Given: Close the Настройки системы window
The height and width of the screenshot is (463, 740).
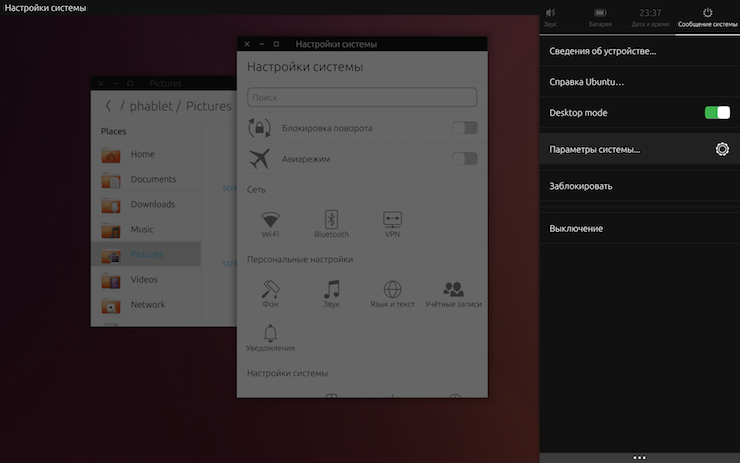Looking at the screenshot, I should [247, 44].
